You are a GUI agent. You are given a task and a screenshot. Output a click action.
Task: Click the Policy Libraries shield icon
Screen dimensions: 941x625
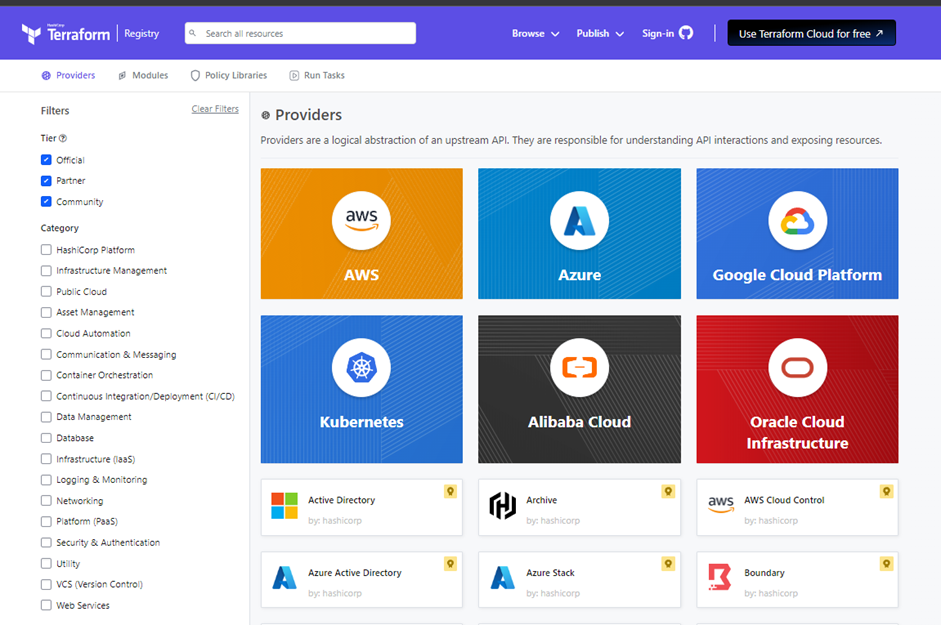tap(195, 76)
